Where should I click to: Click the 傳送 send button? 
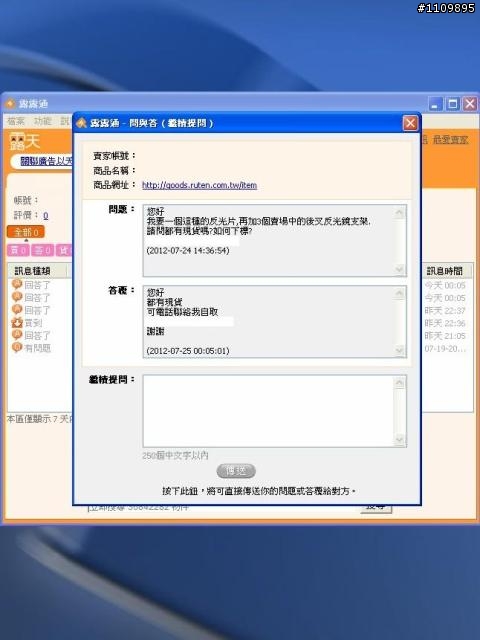[x=236, y=471]
